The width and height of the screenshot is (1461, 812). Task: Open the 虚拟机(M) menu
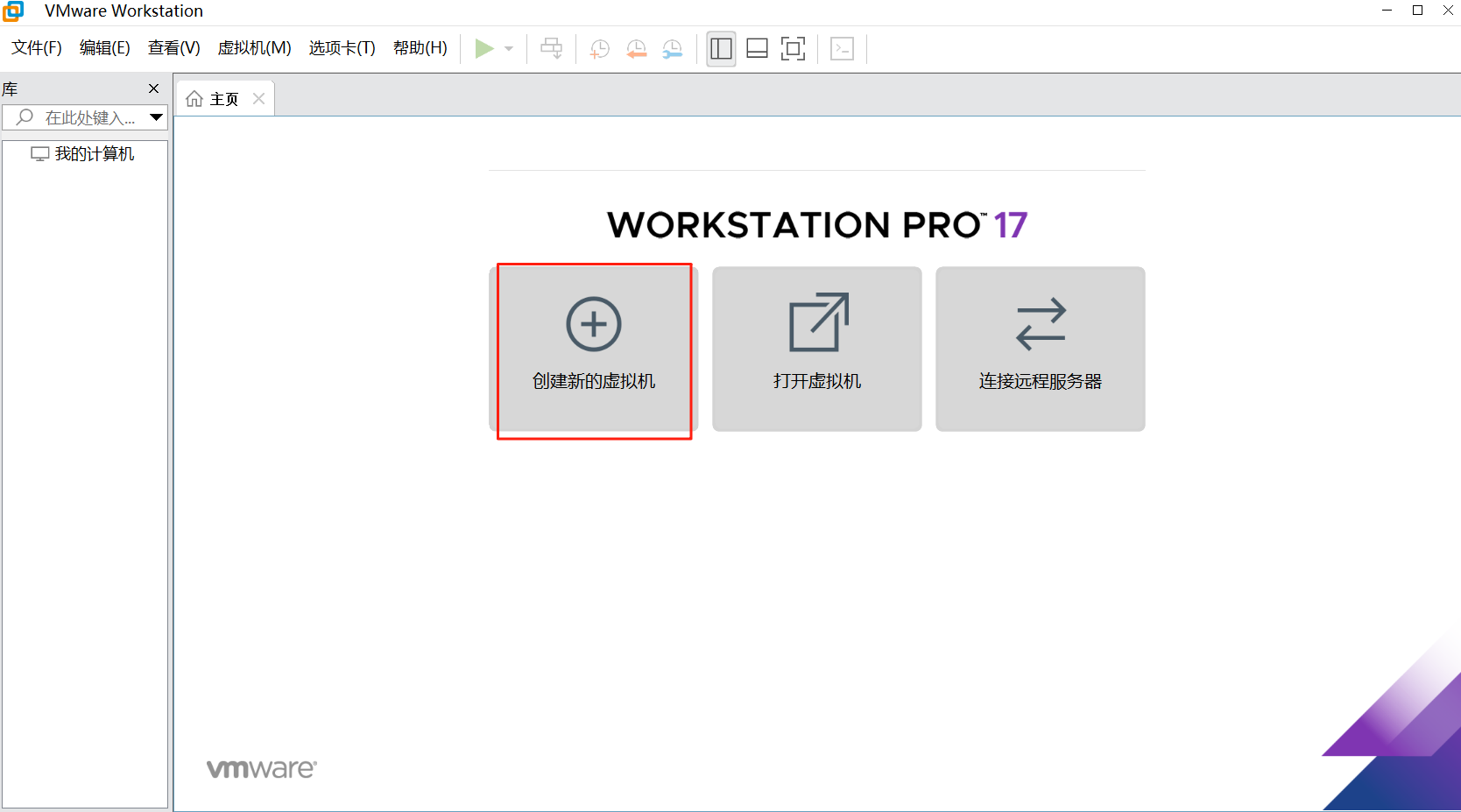[255, 48]
